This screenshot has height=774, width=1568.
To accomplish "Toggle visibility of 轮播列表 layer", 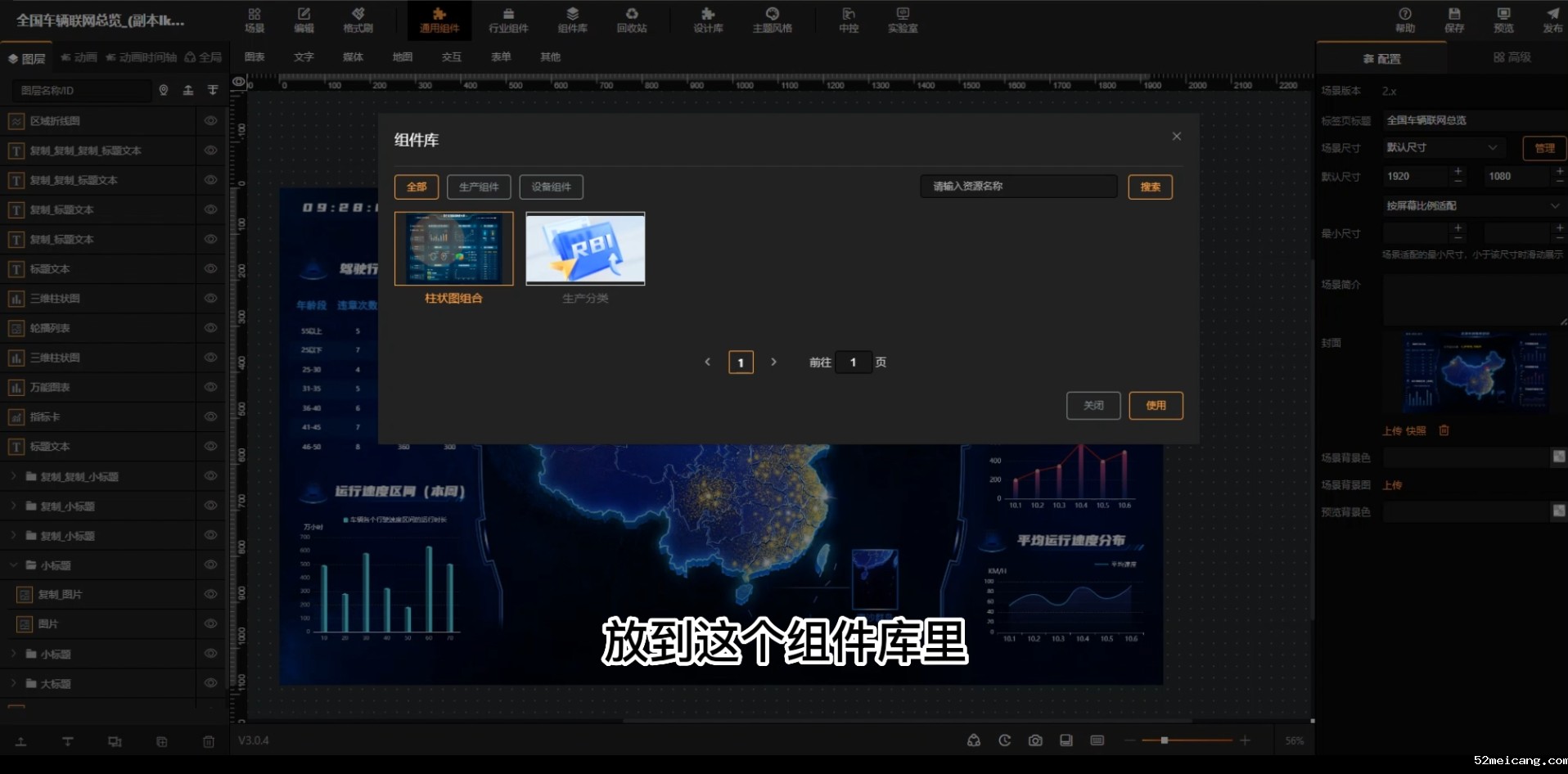I will click(x=210, y=328).
